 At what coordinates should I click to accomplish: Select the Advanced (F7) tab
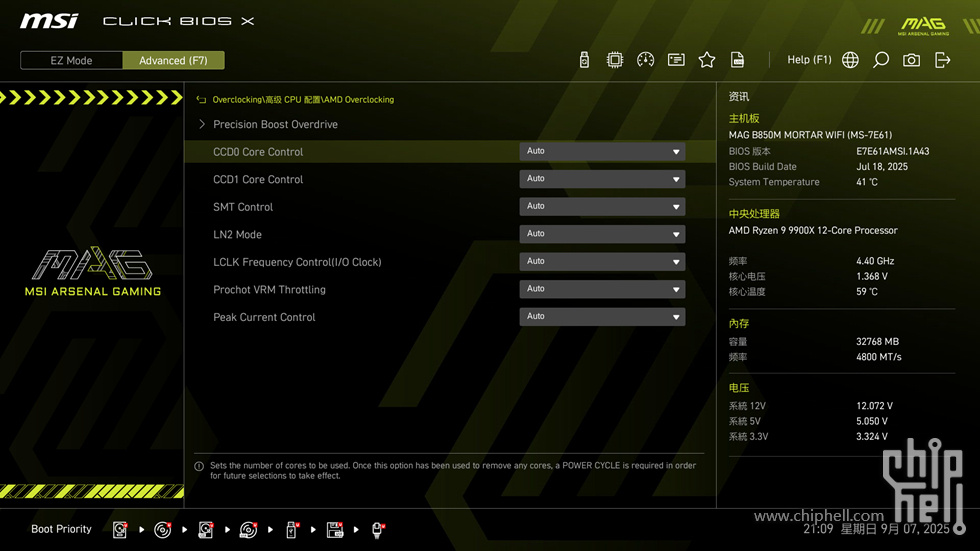(173, 61)
